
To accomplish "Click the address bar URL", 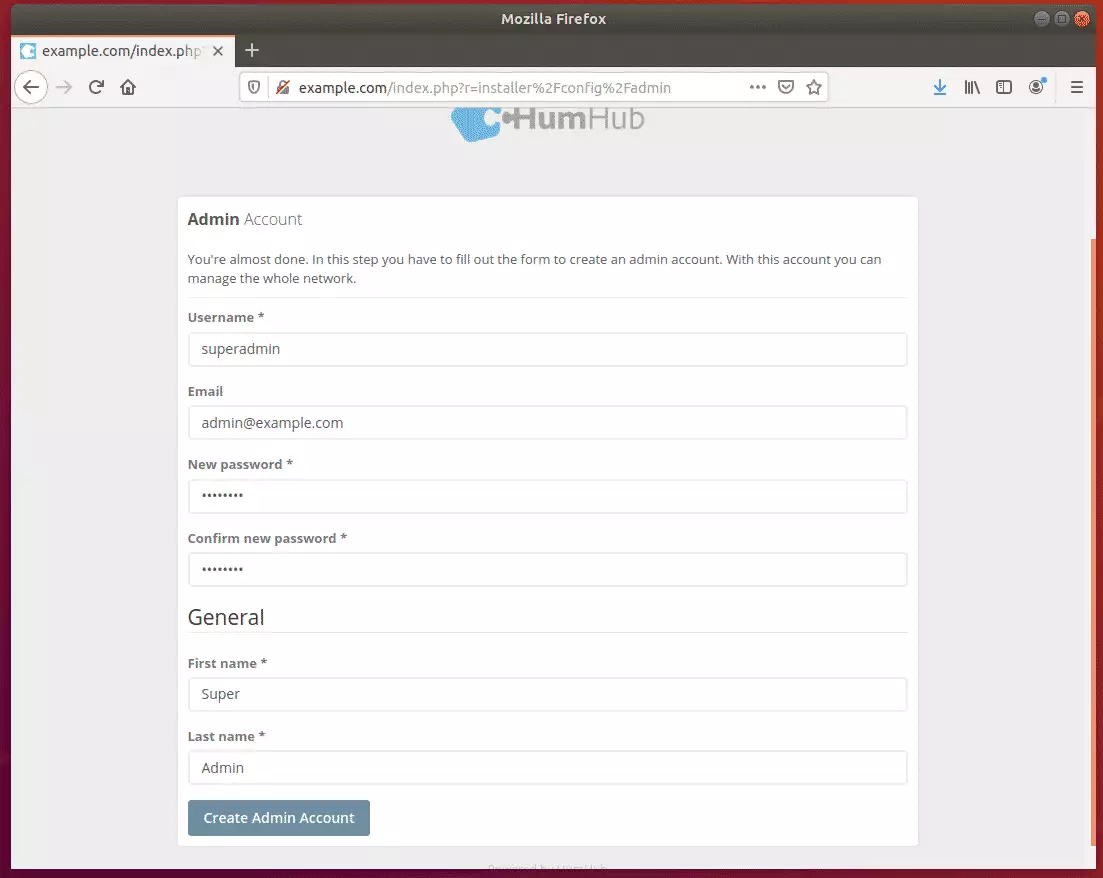I will pyautogui.click(x=485, y=87).
